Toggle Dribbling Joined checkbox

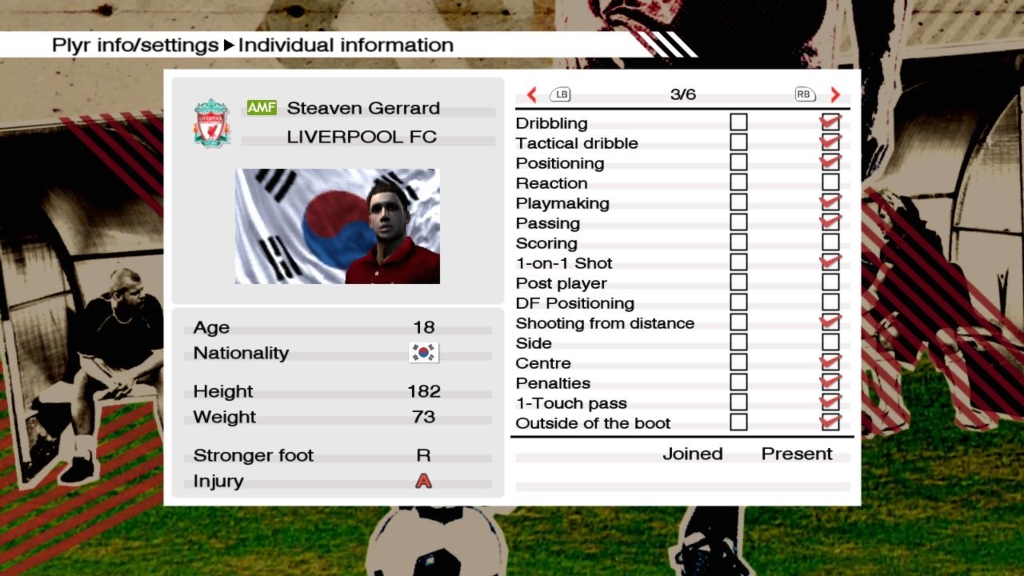pos(739,122)
